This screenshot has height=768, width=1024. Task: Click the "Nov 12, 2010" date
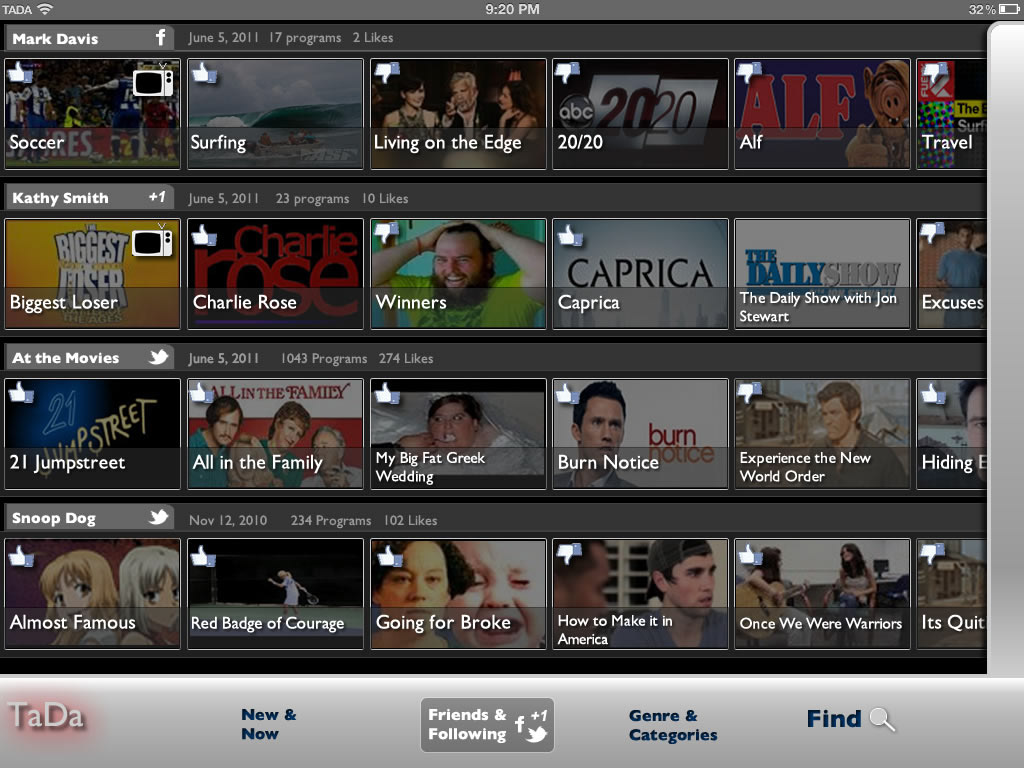click(228, 520)
